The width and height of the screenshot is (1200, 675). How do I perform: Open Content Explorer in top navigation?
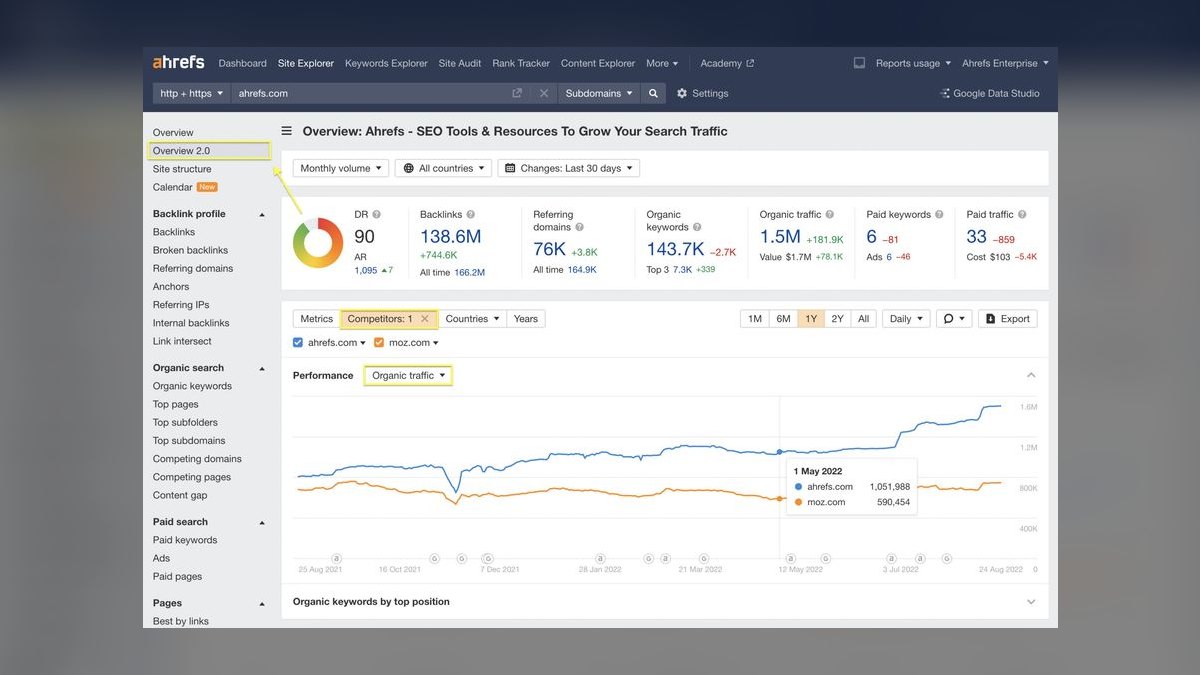(x=598, y=63)
